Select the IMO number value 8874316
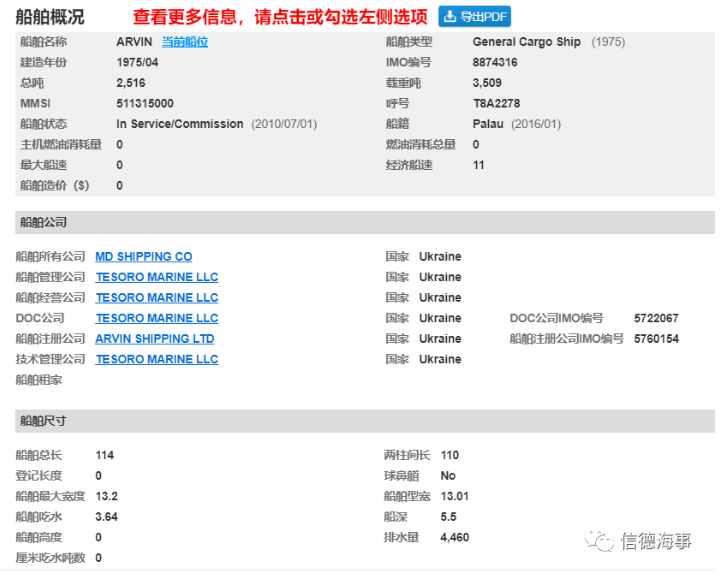The width and height of the screenshot is (721, 577). coord(495,62)
